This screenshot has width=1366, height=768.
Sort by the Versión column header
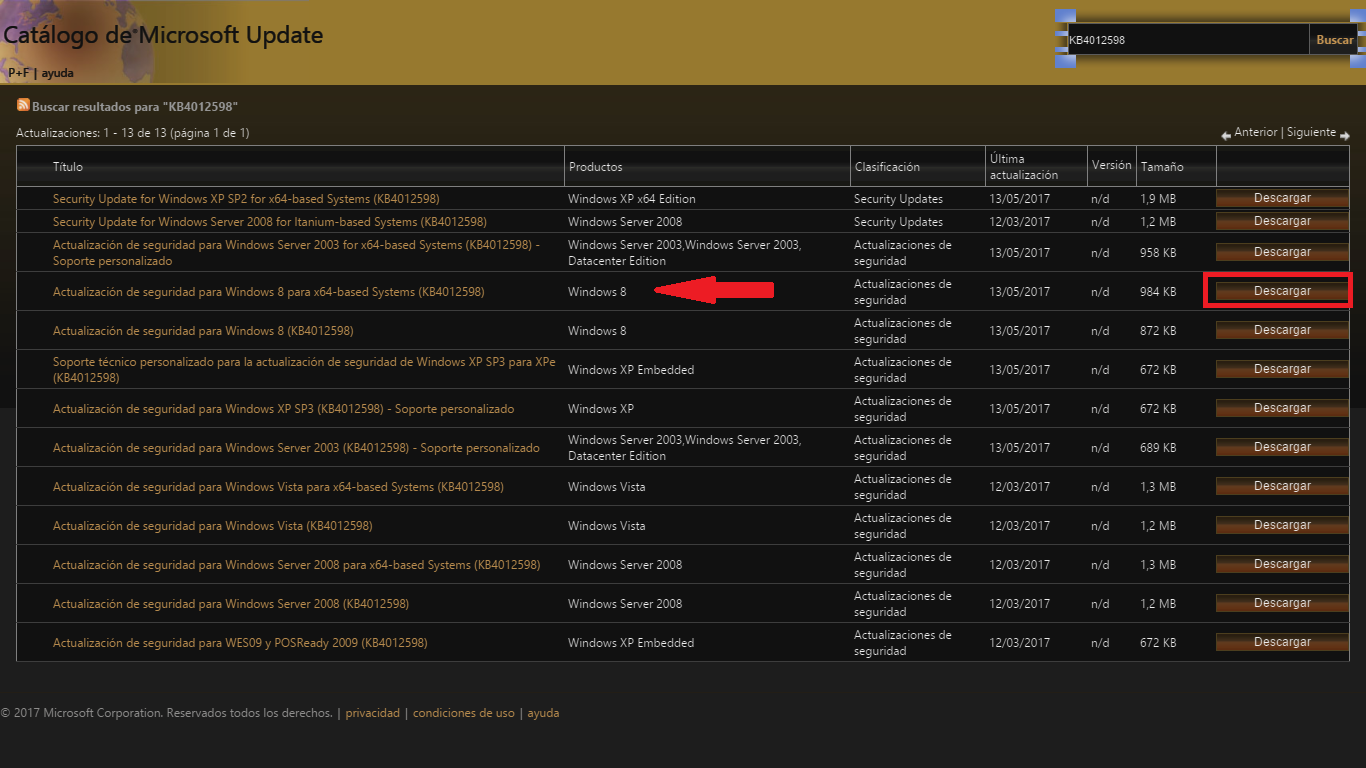tap(1112, 165)
